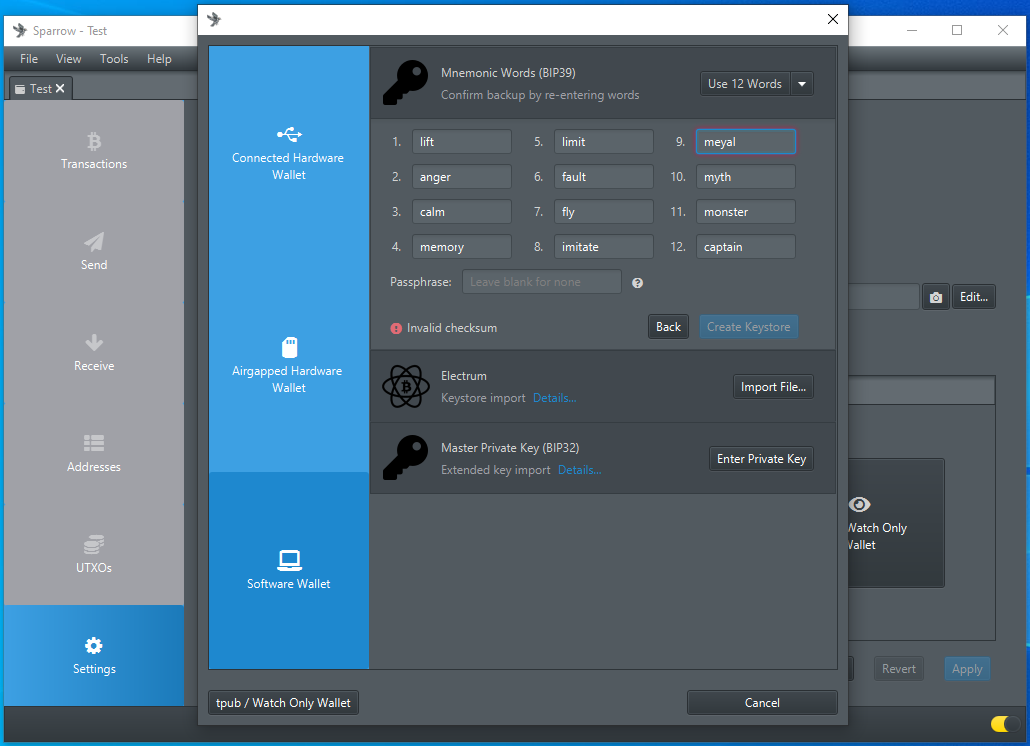This screenshot has width=1030, height=746.
Task: Click the Mnemonic Words key icon
Action: click(x=405, y=83)
